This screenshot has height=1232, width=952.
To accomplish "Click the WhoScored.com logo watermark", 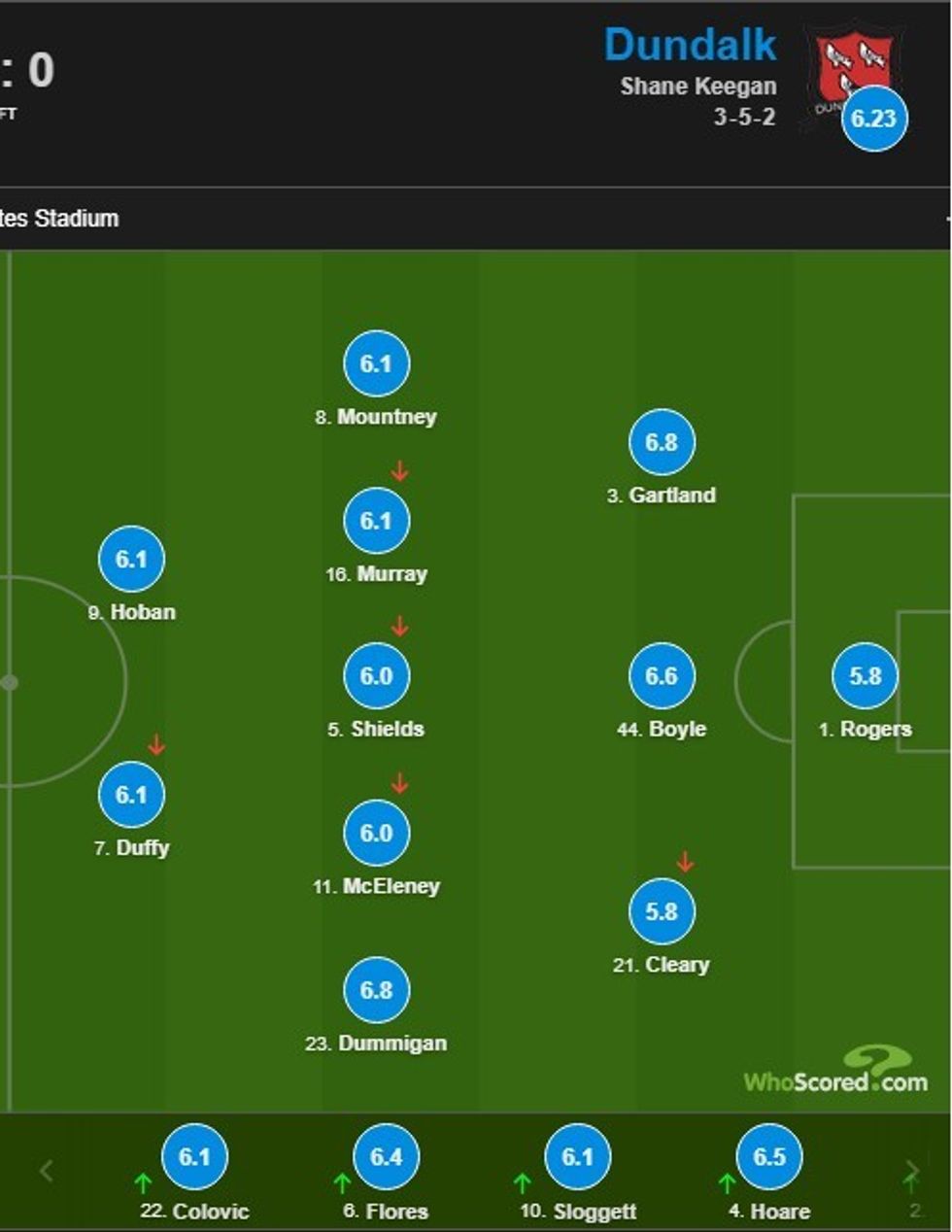I will (835, 1073).
